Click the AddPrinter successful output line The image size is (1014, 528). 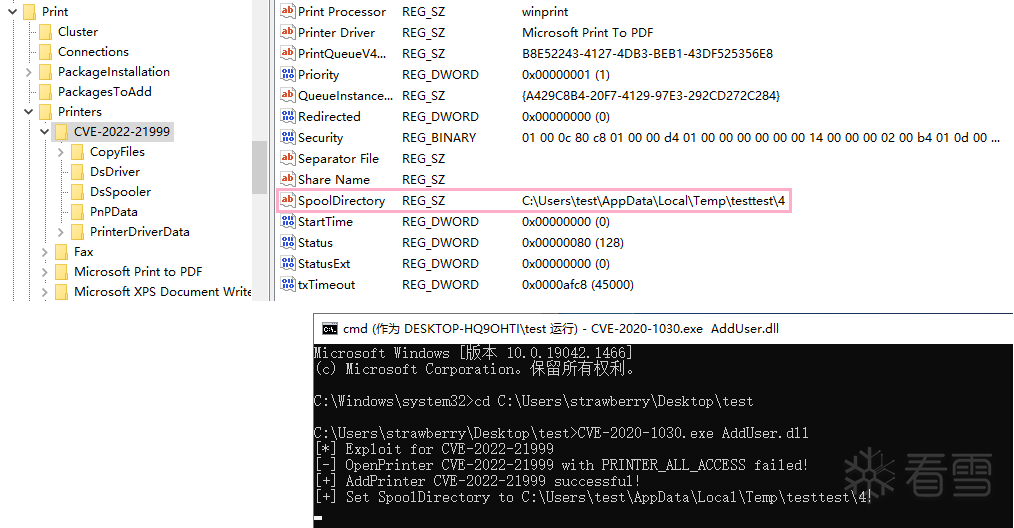pyautogui.click(x=477, y=481)
